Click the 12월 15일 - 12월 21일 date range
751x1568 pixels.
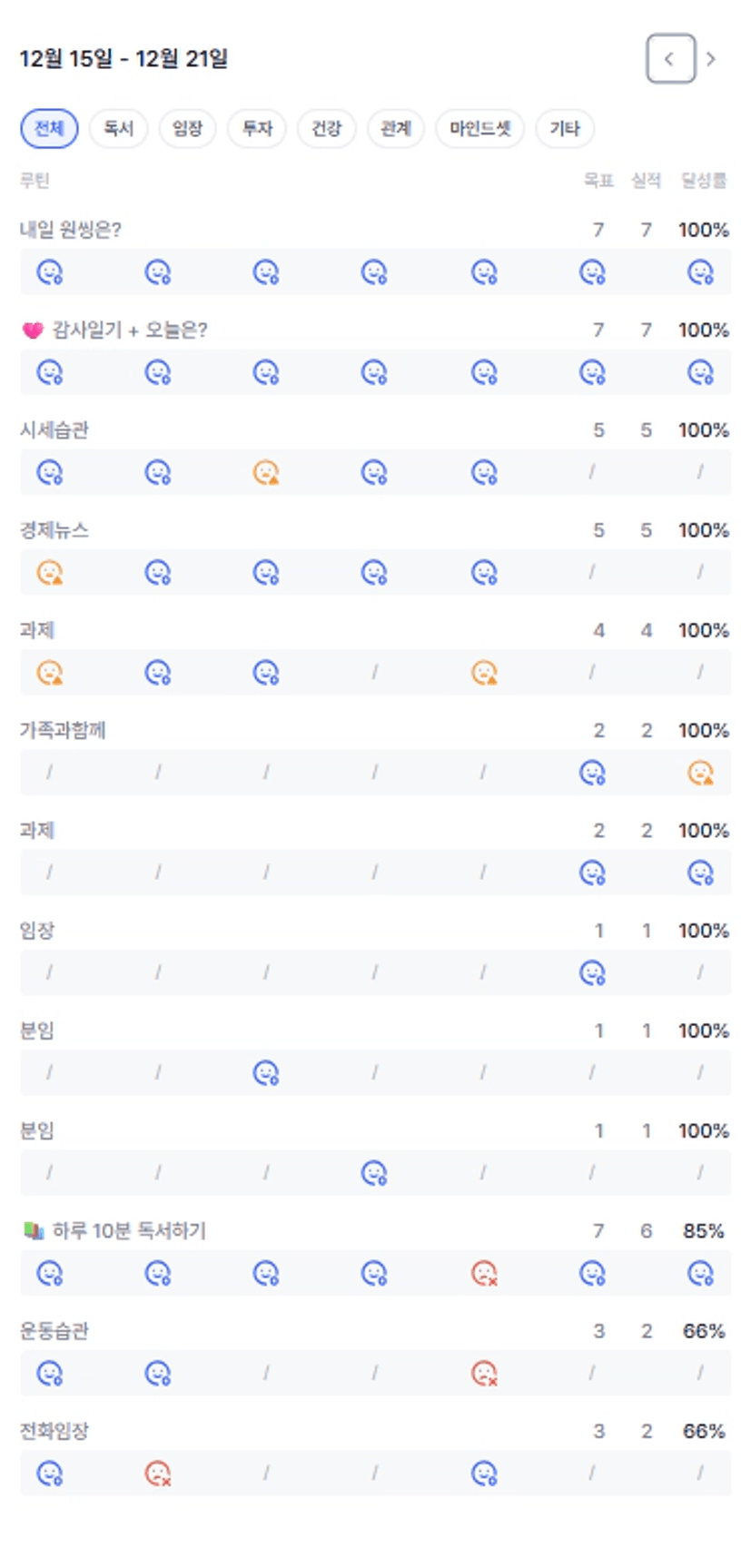coord(124,59)
